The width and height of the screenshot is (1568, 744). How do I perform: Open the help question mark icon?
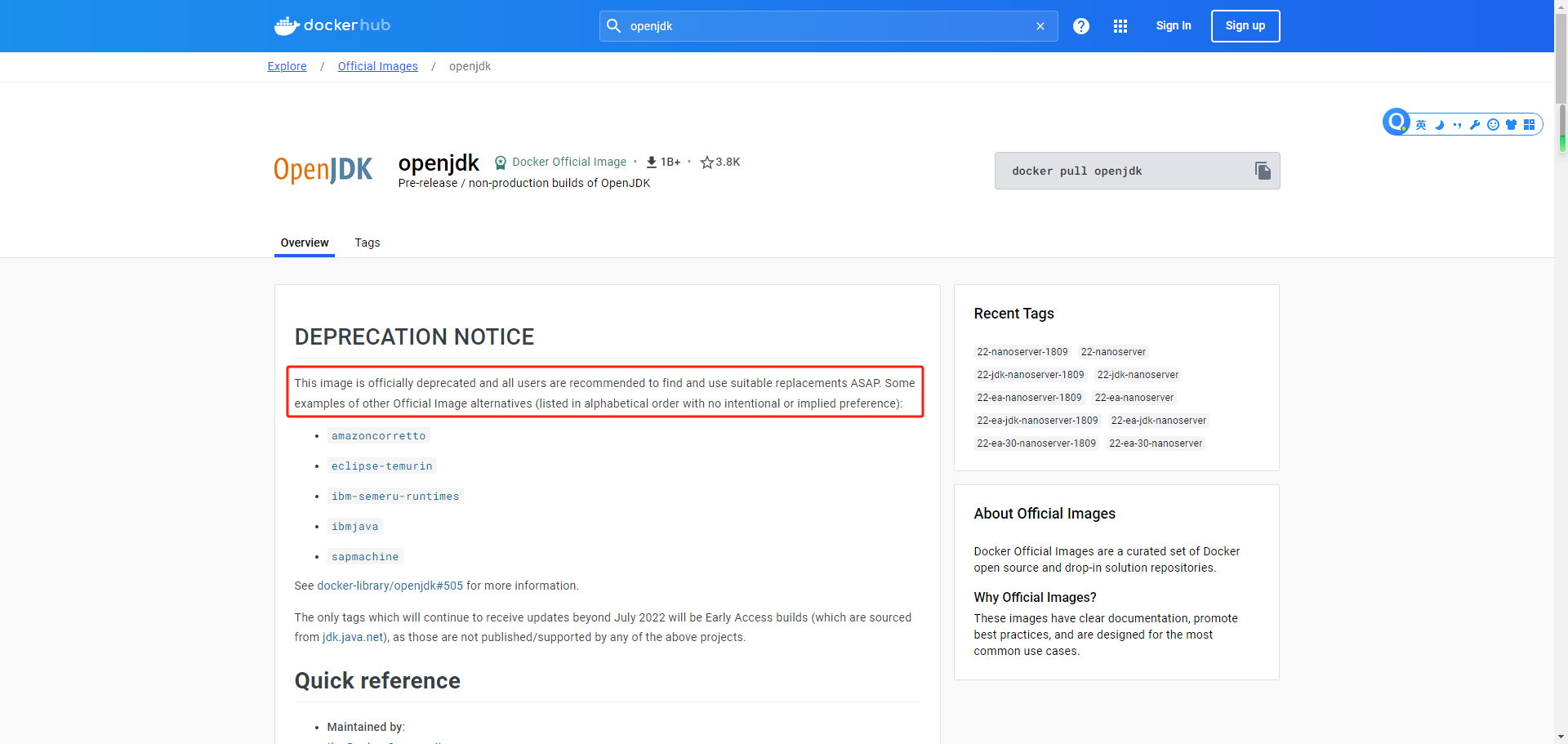click(x=1081, y=26)
